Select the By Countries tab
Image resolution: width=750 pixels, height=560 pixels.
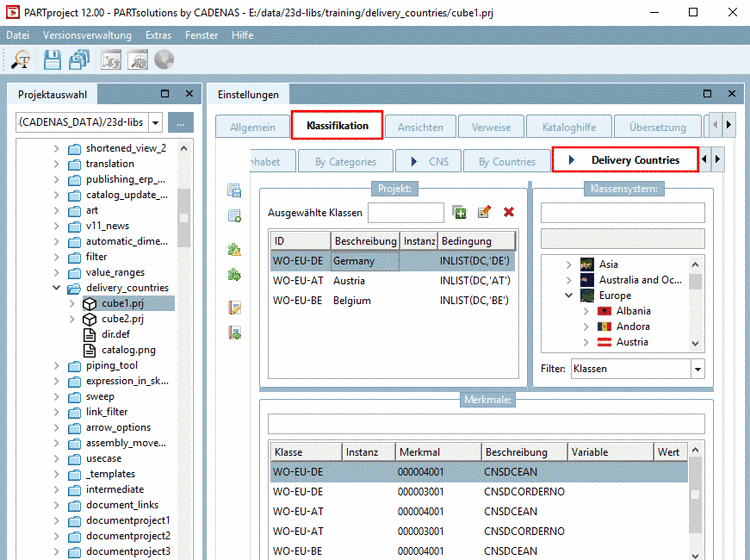pyautogui.click(x=507, y=162)
